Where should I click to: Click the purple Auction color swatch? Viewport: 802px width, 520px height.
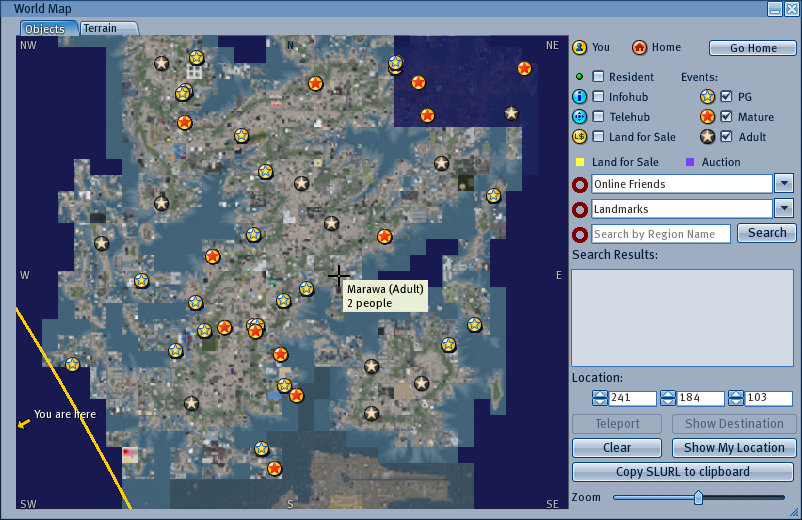coord(690,162)
